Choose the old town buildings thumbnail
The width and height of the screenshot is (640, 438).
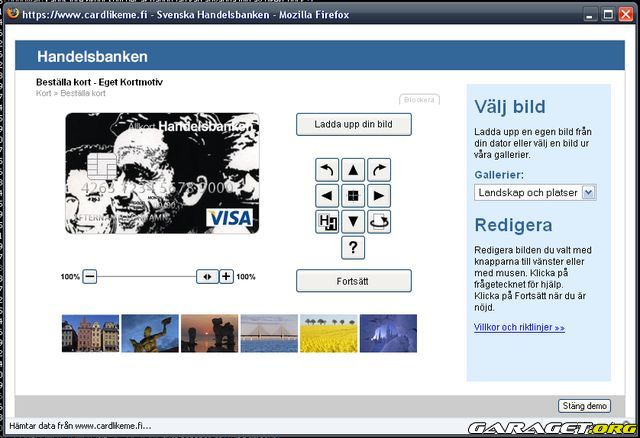pyautogui.click(x=90, y=333)
